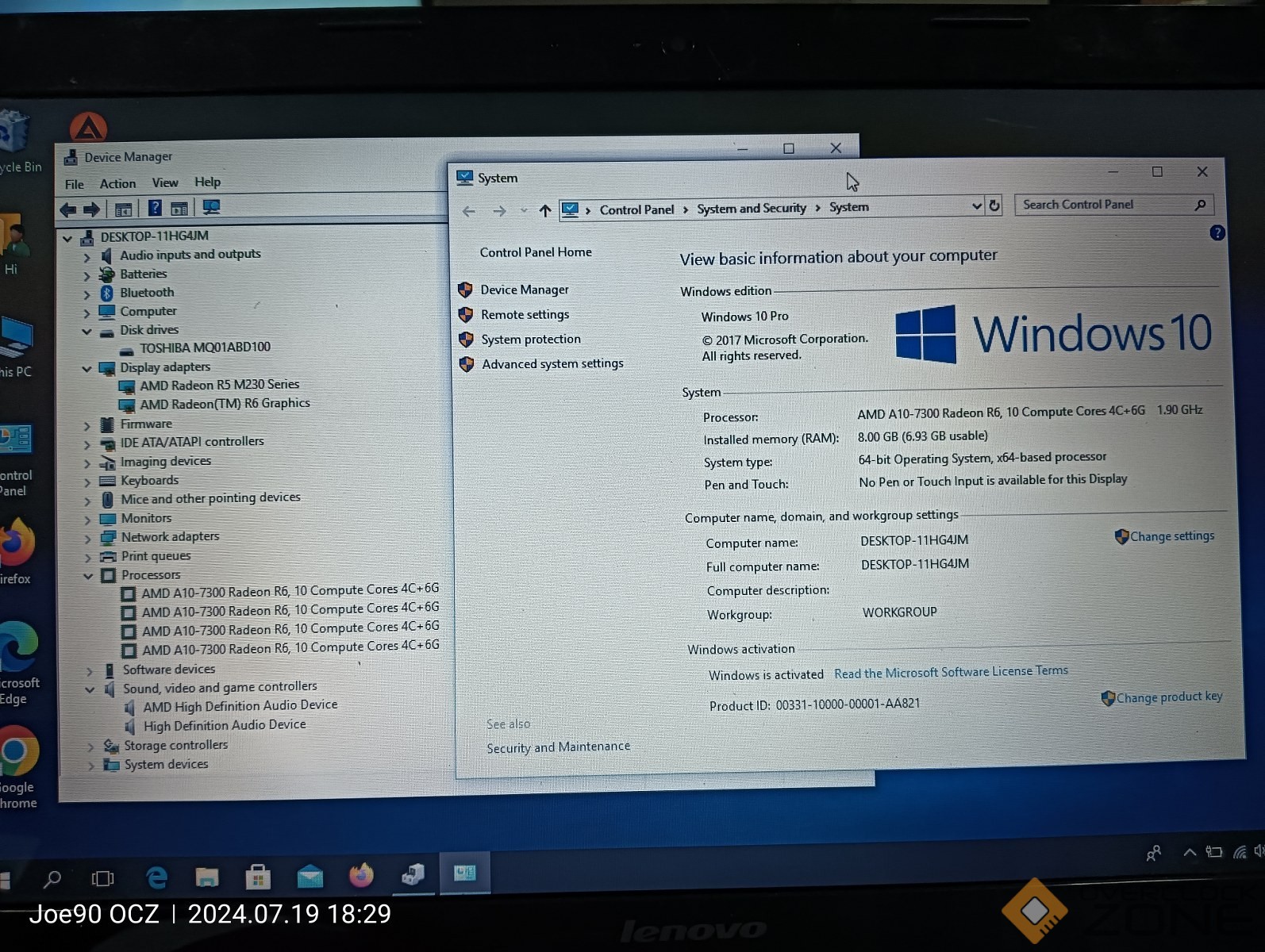Click the scan for hardware changes monitor icon
Screen dimensions: 1265x952
coord(211,207)
